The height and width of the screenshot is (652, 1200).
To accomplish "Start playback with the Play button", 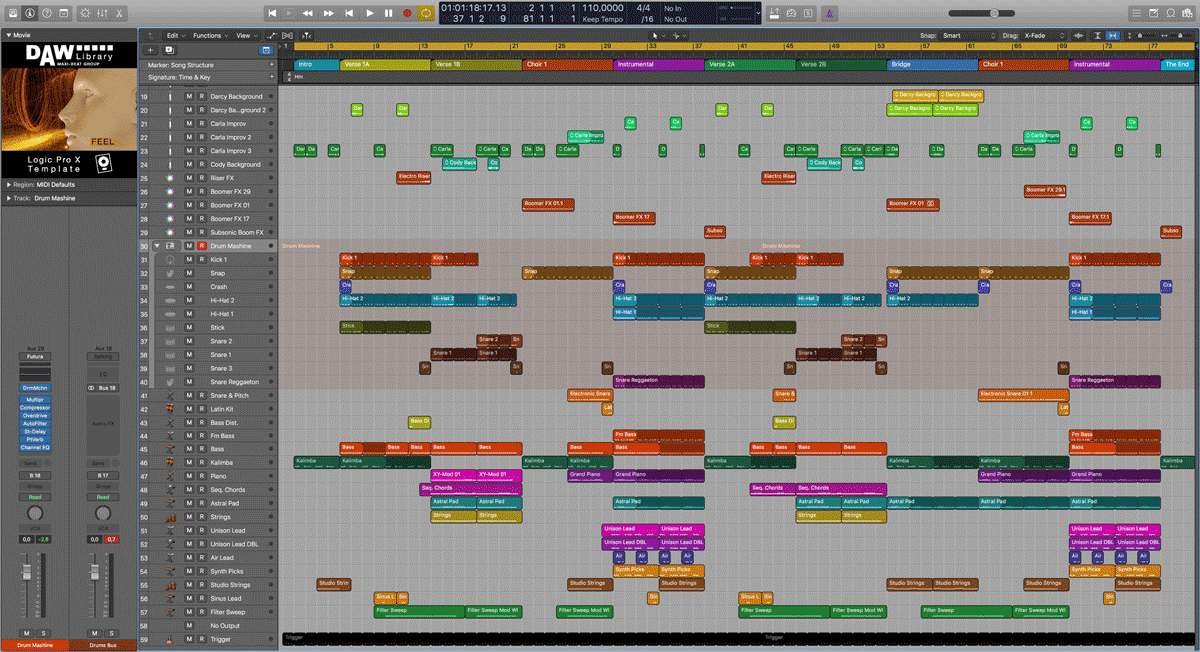I will (369, 13).
